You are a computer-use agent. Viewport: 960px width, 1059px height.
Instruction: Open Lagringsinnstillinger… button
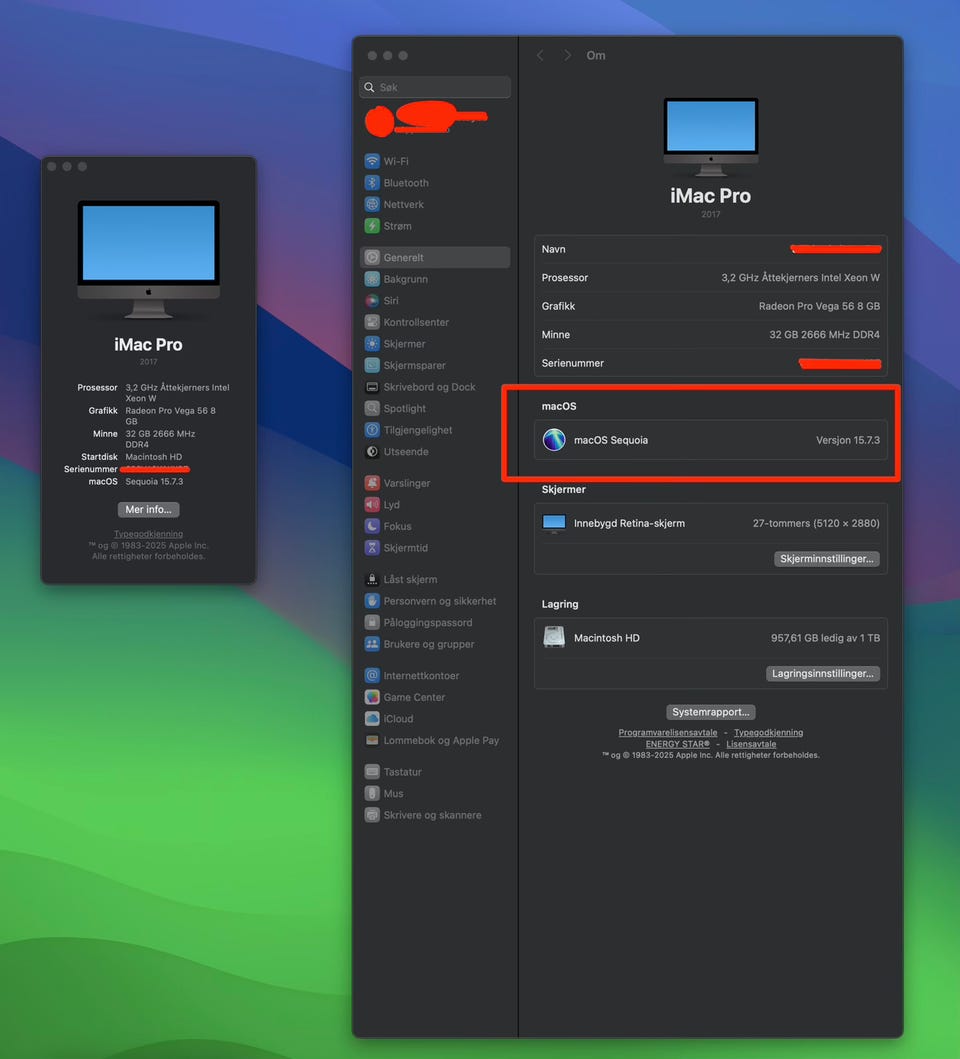click(x=822, y=674)
